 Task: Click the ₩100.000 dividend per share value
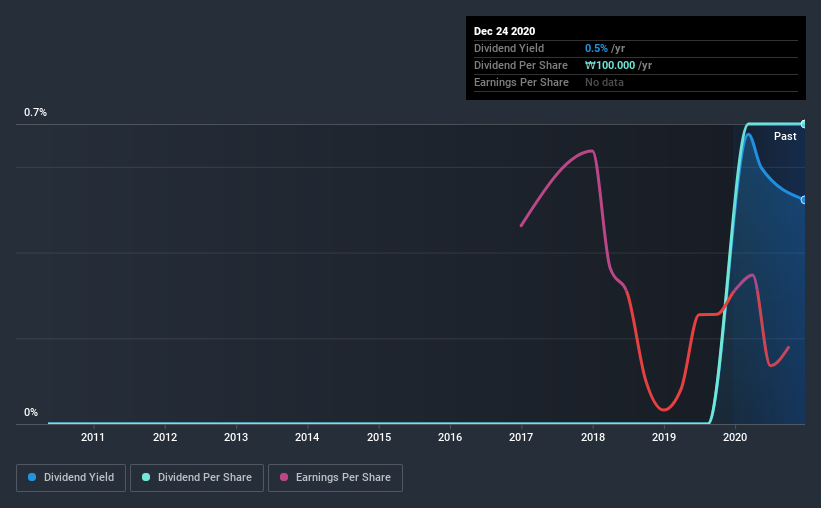tap(610, 65)
